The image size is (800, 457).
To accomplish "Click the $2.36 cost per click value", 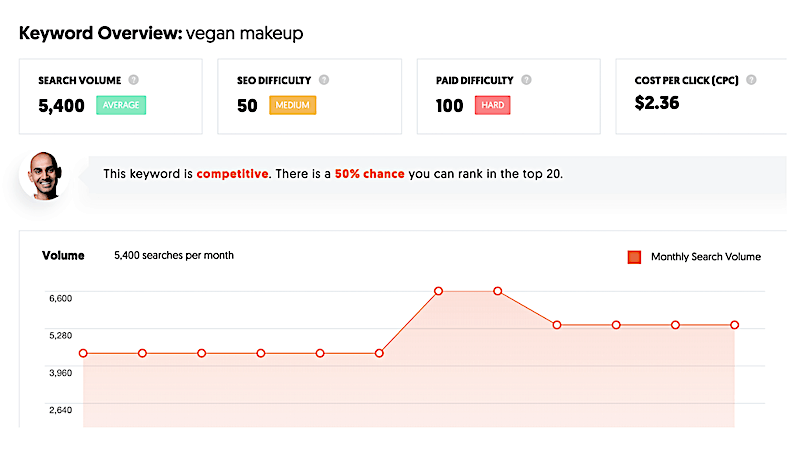I will (x=657, y=103).
